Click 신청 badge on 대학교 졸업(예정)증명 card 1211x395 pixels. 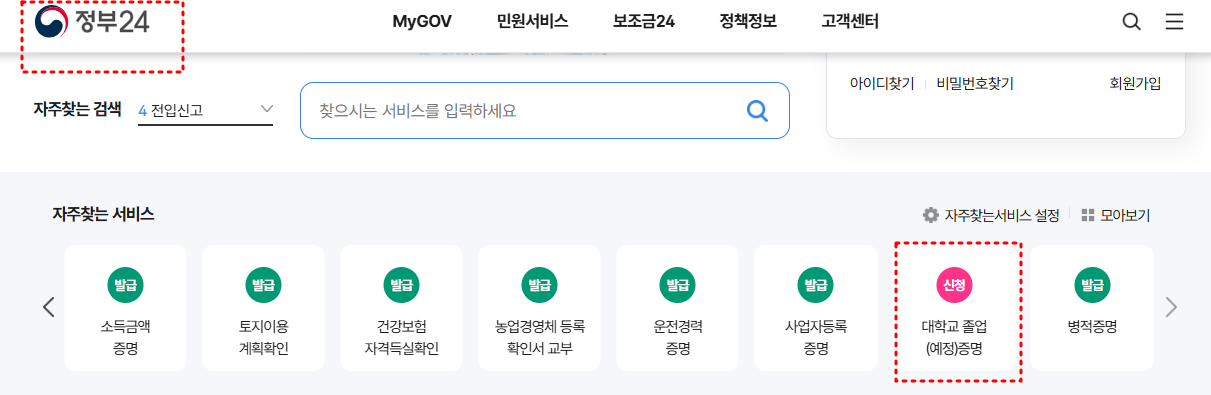click(x=953, y=284)
